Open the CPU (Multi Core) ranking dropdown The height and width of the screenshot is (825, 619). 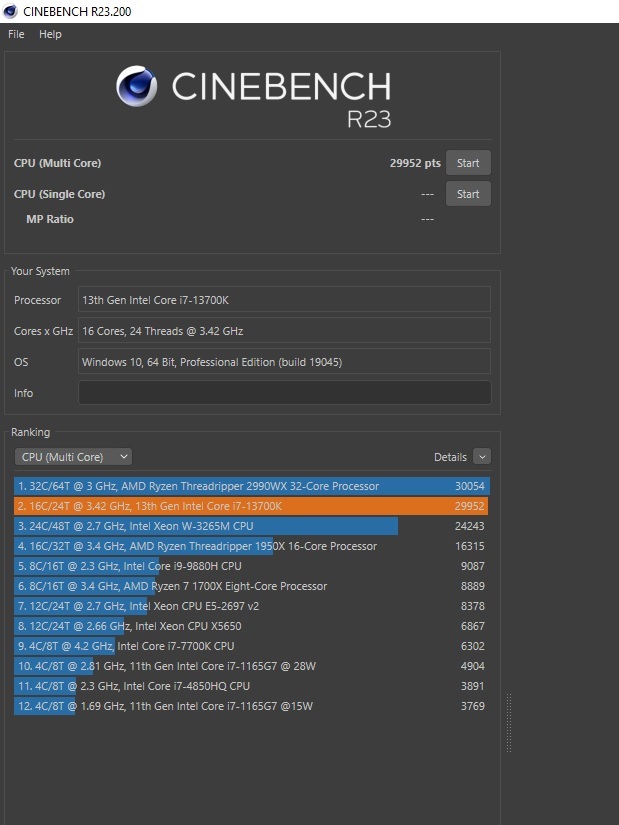tap(73, 457)
